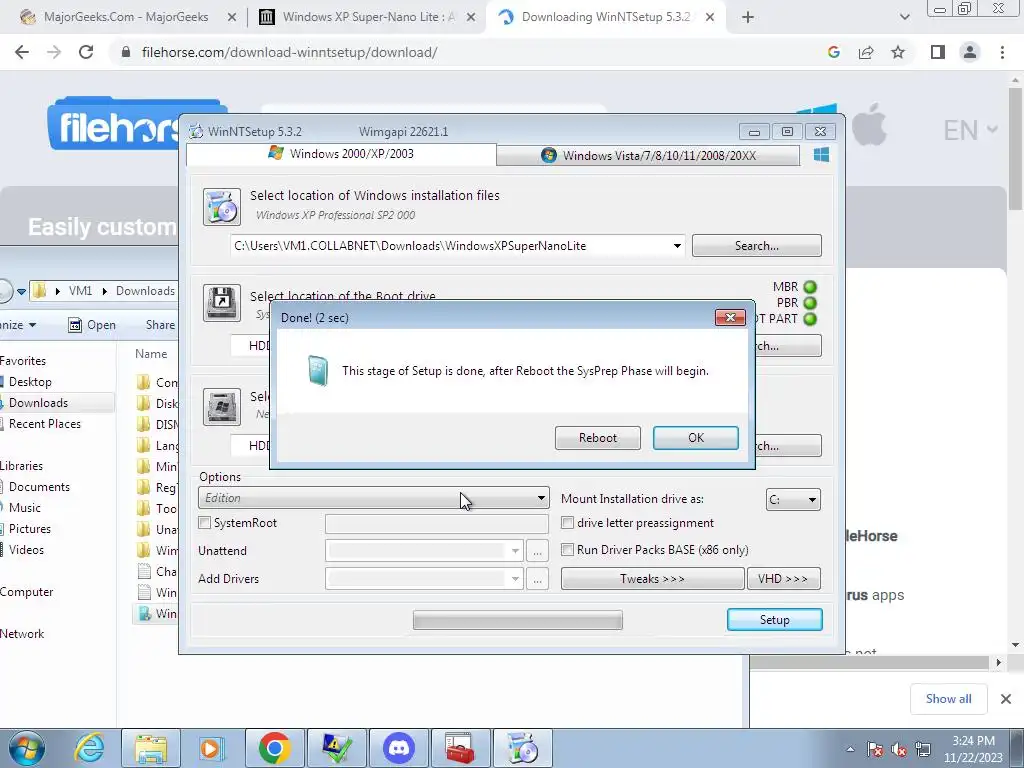Click the Reboot button in the Done dialog
Screen dimensions: 1024x768
(x=598, y=438)
